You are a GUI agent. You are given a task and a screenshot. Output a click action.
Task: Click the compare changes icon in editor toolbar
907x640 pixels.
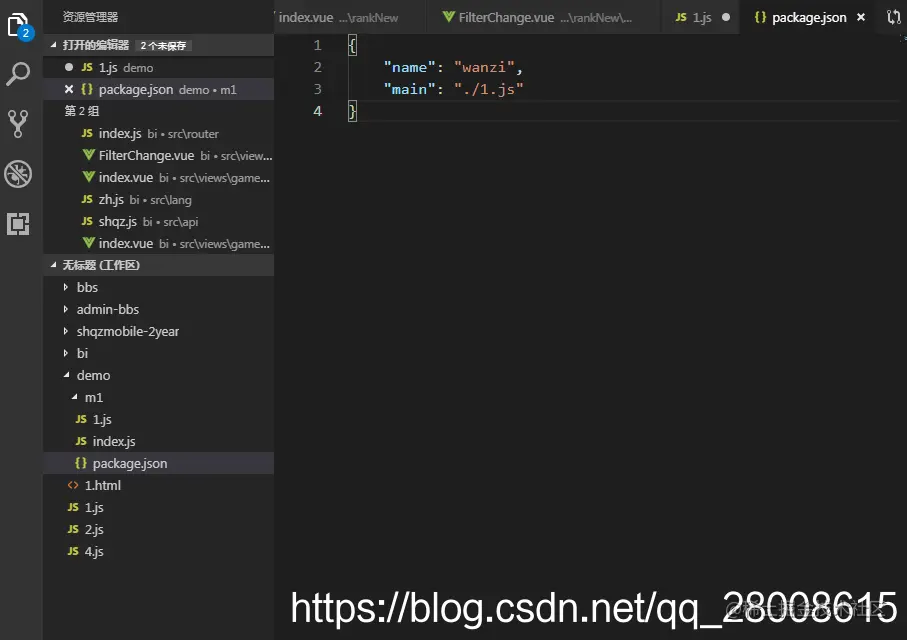coord(894,17)
